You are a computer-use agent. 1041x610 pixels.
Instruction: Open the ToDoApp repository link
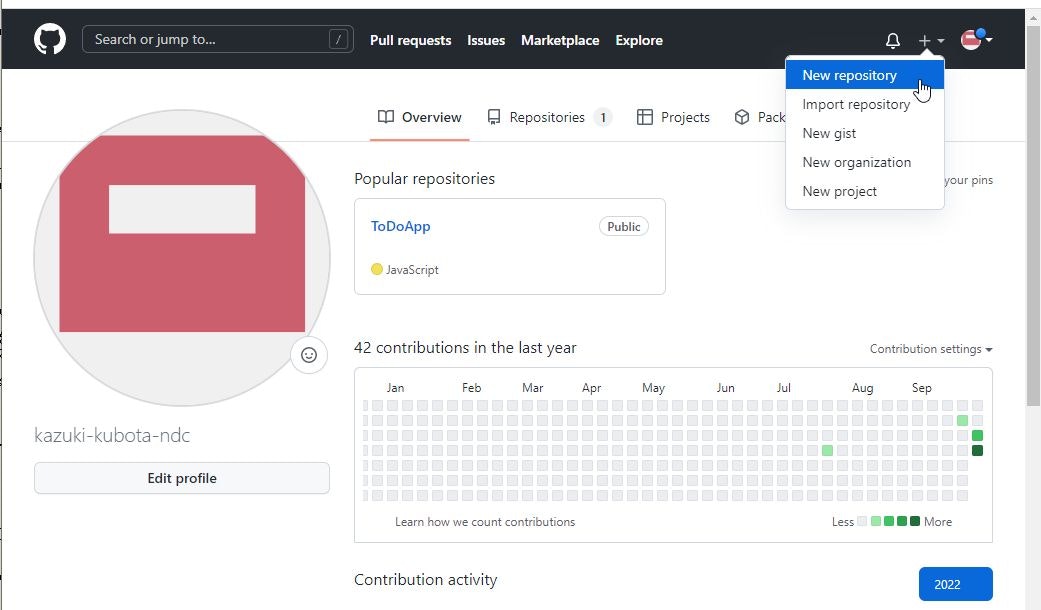pos(401,226)
